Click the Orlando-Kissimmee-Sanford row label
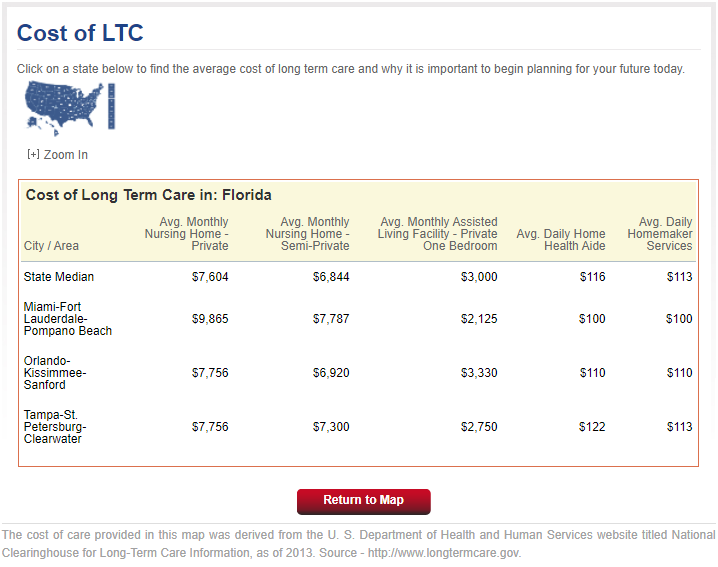The width and height of the screenshot is (718, 567). click(55, 373)
